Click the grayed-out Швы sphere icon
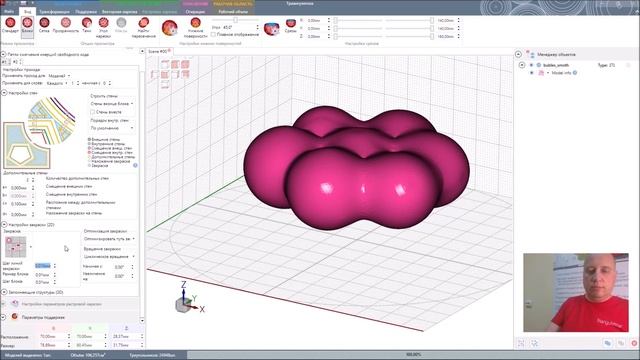 [x=121, y=23]
